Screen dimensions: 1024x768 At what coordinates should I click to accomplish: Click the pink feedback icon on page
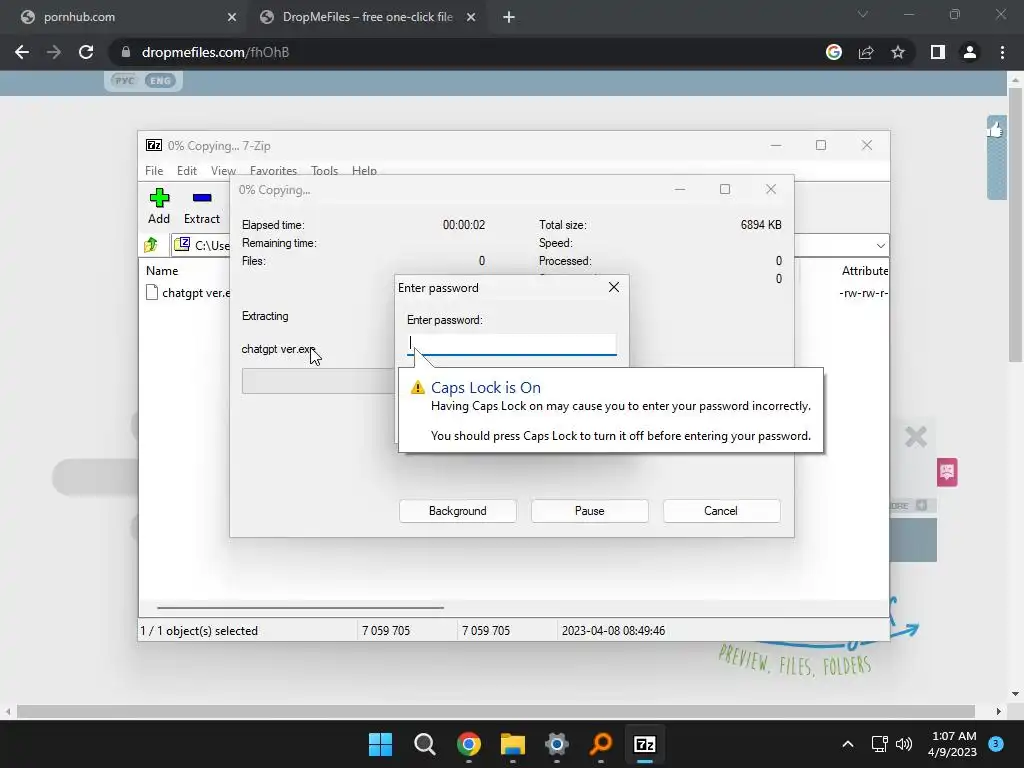(x=947, y=472)
